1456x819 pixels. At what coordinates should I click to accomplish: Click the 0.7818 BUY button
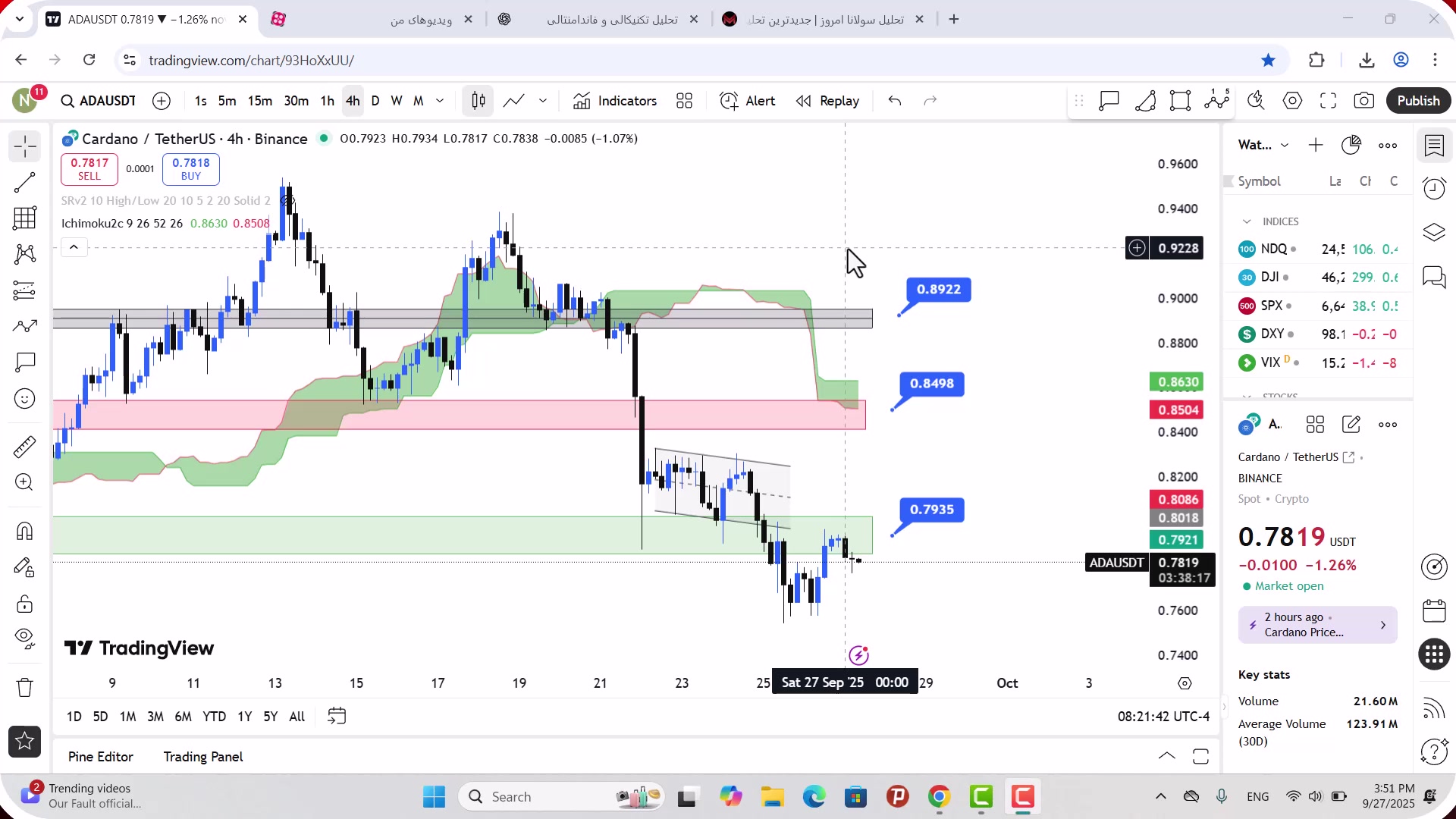tap(191, 169)
